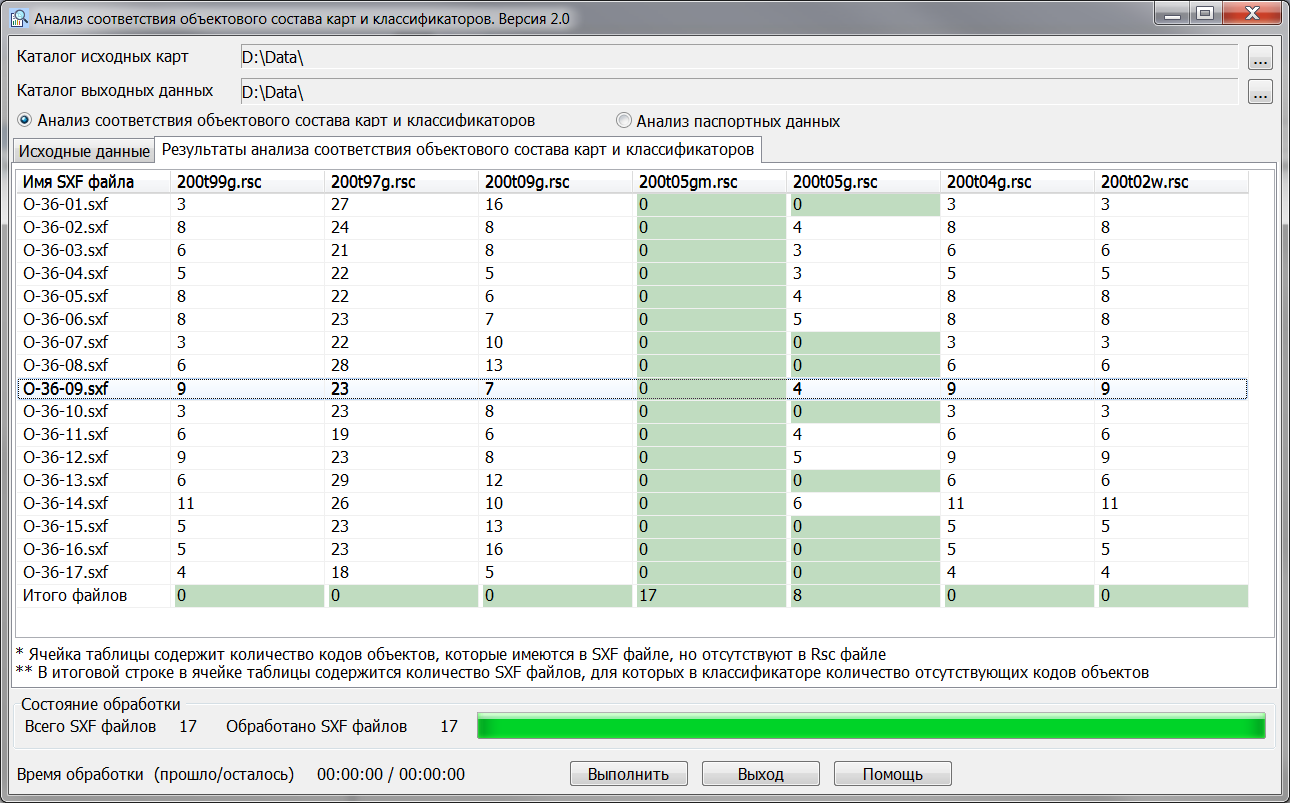The height and width of the screenshot is (803, 1290).
Task: Browse for the output data catalog folder
Action: click(1259, 92)
